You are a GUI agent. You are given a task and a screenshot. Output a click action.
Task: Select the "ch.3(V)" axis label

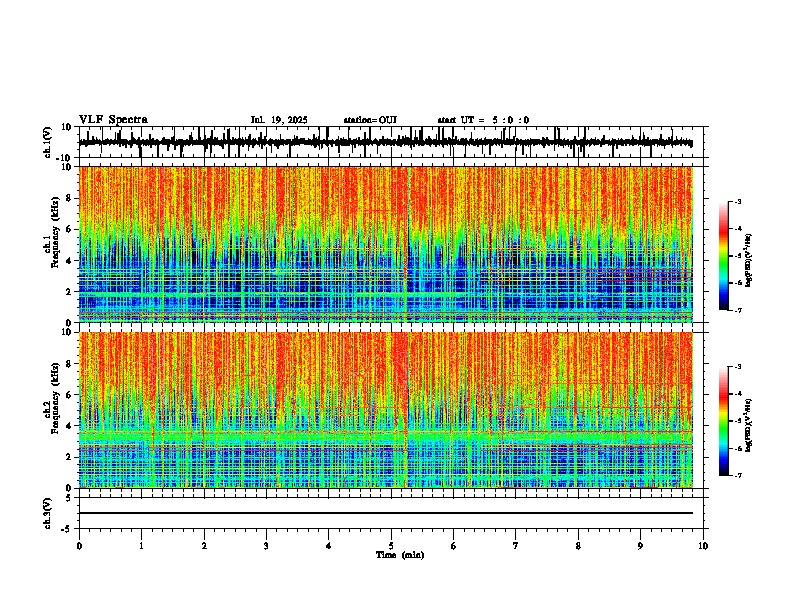click(48, 513)
